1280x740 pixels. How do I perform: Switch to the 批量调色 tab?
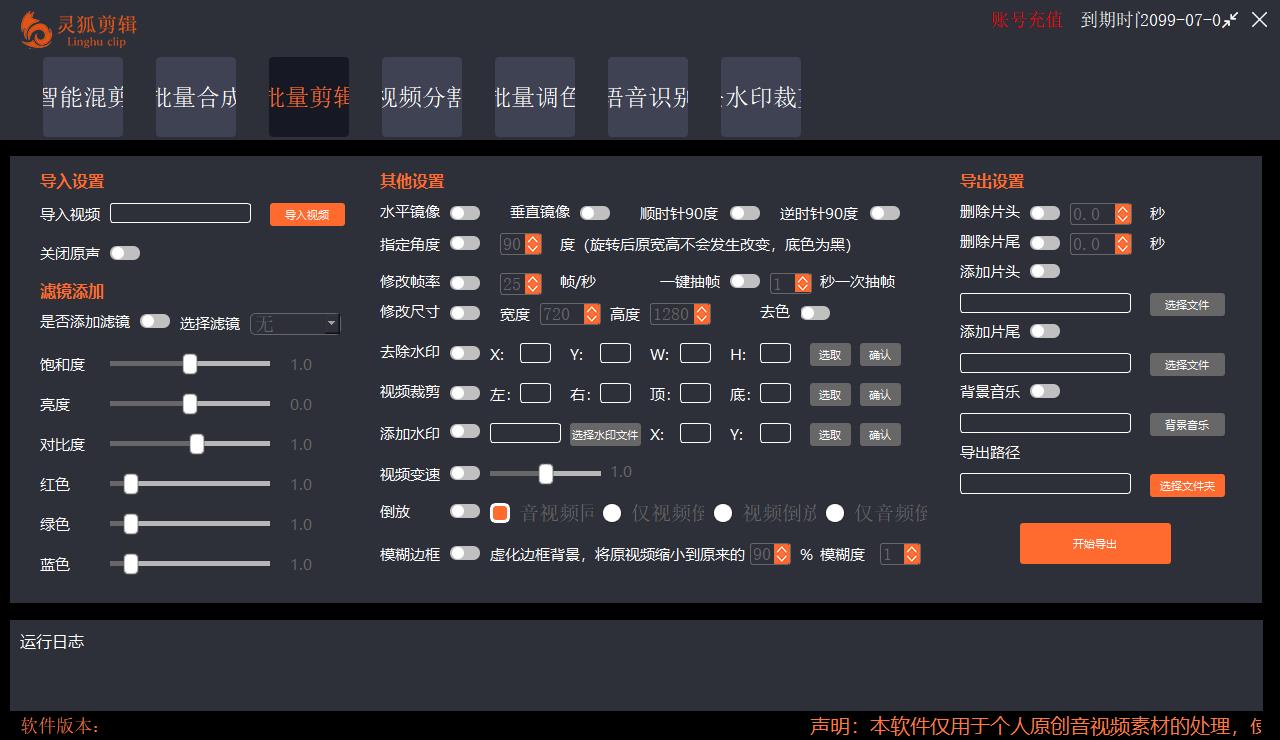[535, 96]
